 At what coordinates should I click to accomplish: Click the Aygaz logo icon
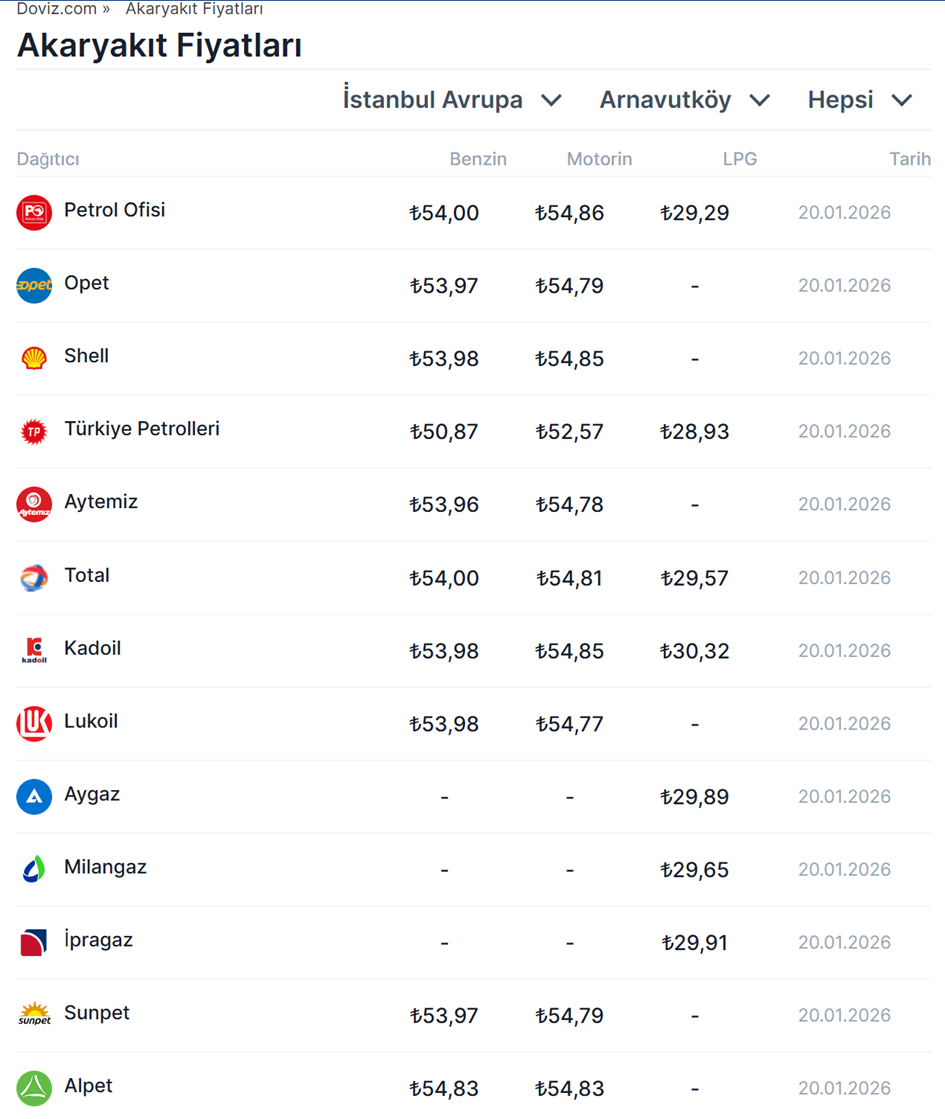tap(34, 796)
